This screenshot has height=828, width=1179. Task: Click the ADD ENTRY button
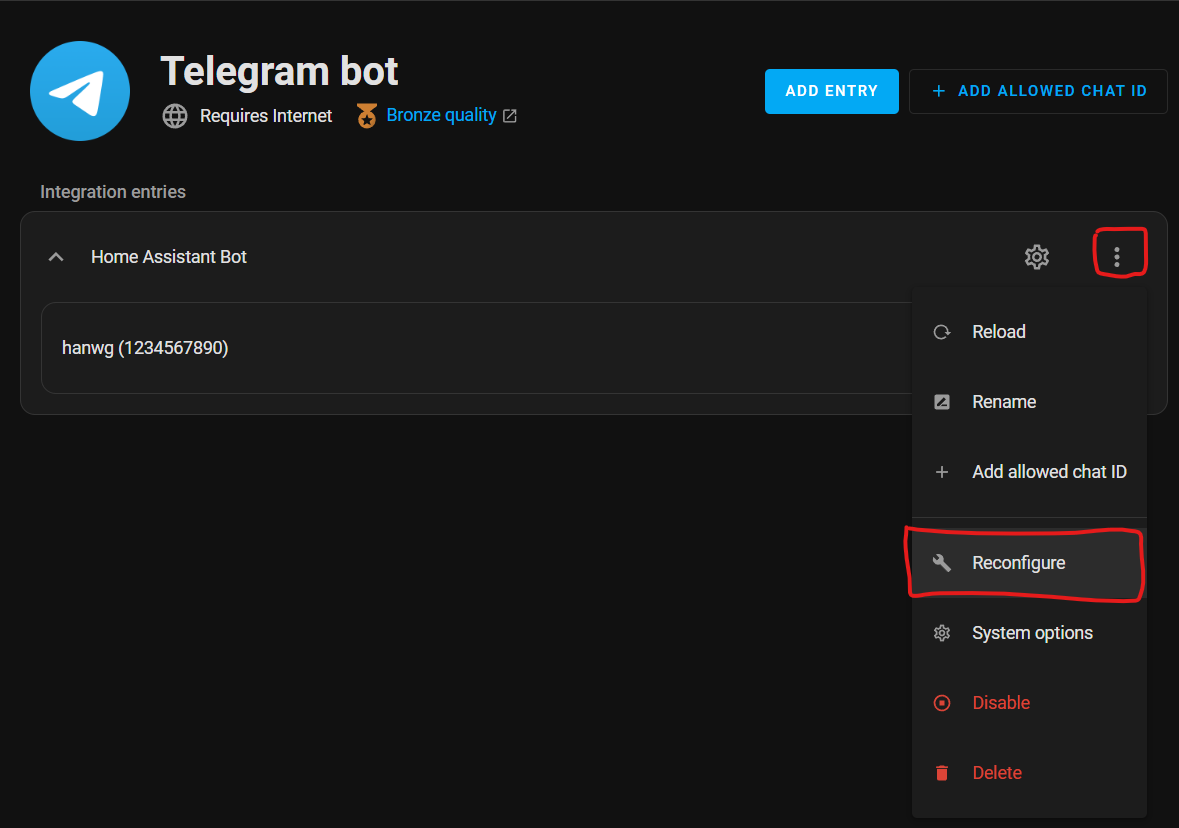[x=832, y=91]
